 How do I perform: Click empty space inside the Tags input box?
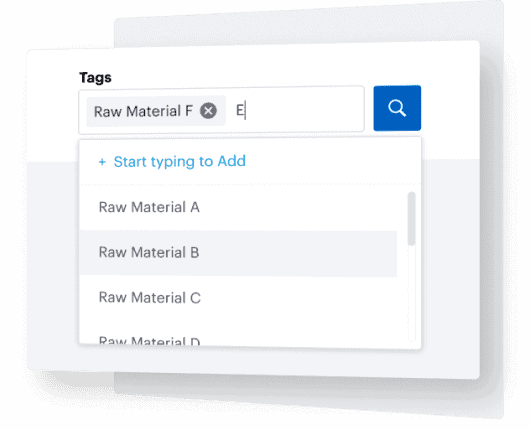coord(304,110)
